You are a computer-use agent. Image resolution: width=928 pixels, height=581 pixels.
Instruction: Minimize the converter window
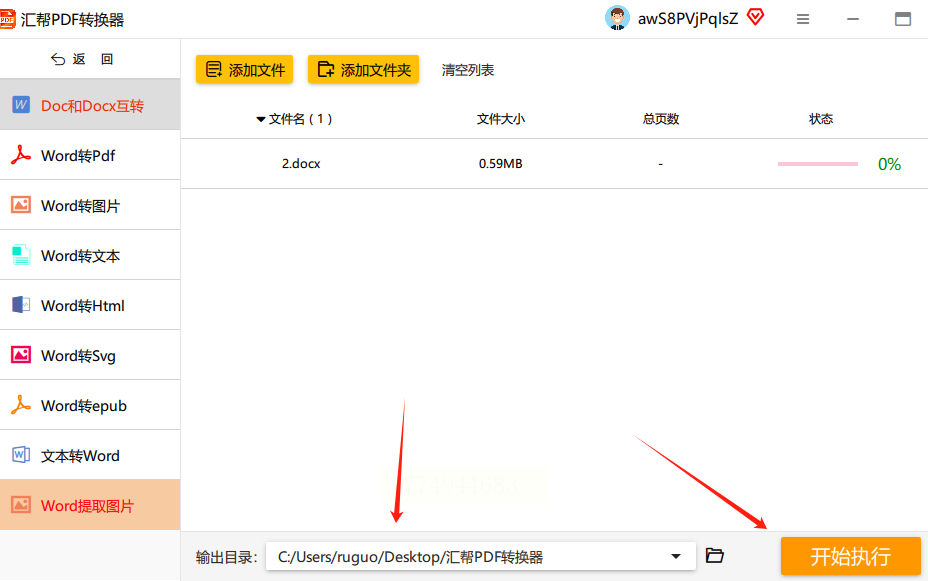pos(853,20)
